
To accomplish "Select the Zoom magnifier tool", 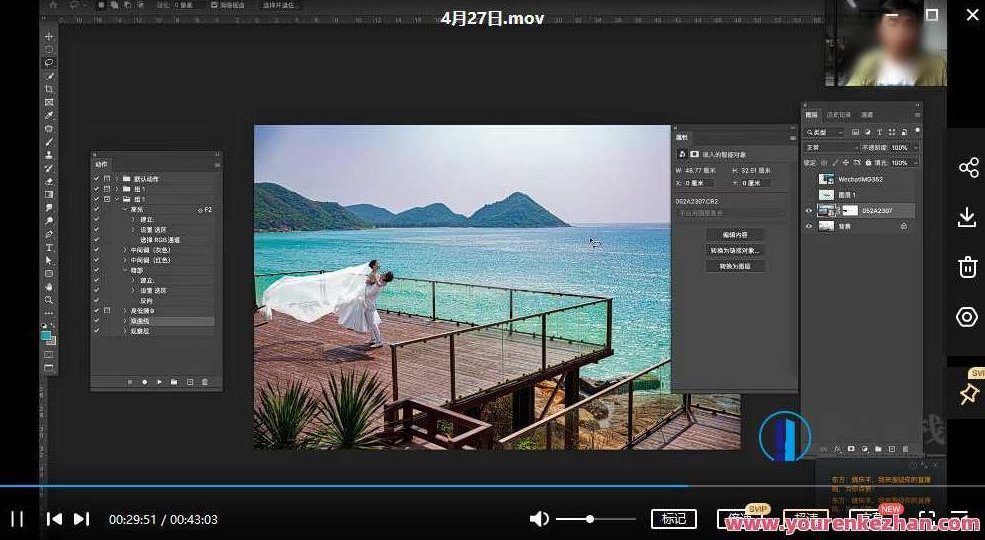I will pos(49,300).
